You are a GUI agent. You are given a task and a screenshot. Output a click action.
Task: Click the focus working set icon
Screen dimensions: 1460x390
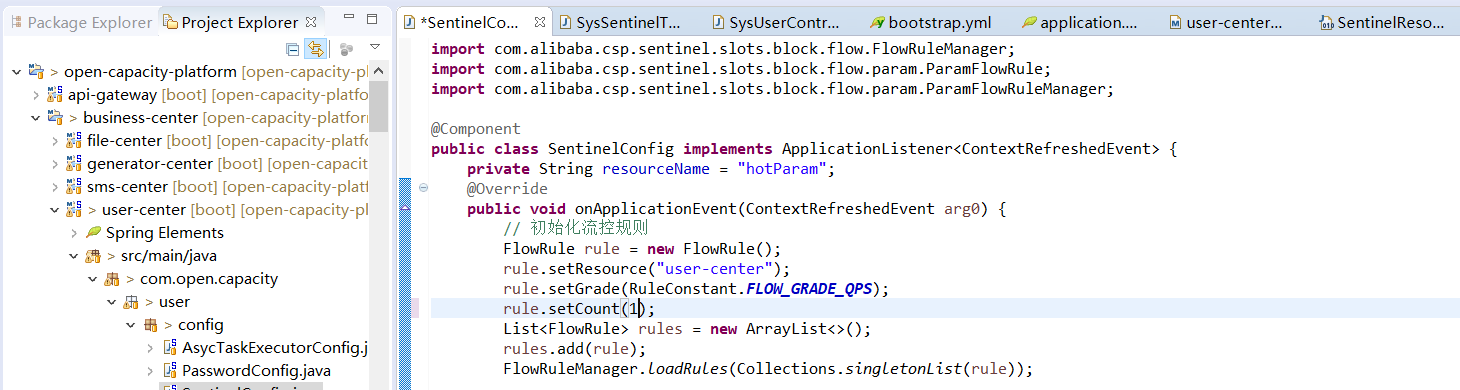tap(347, 49)
